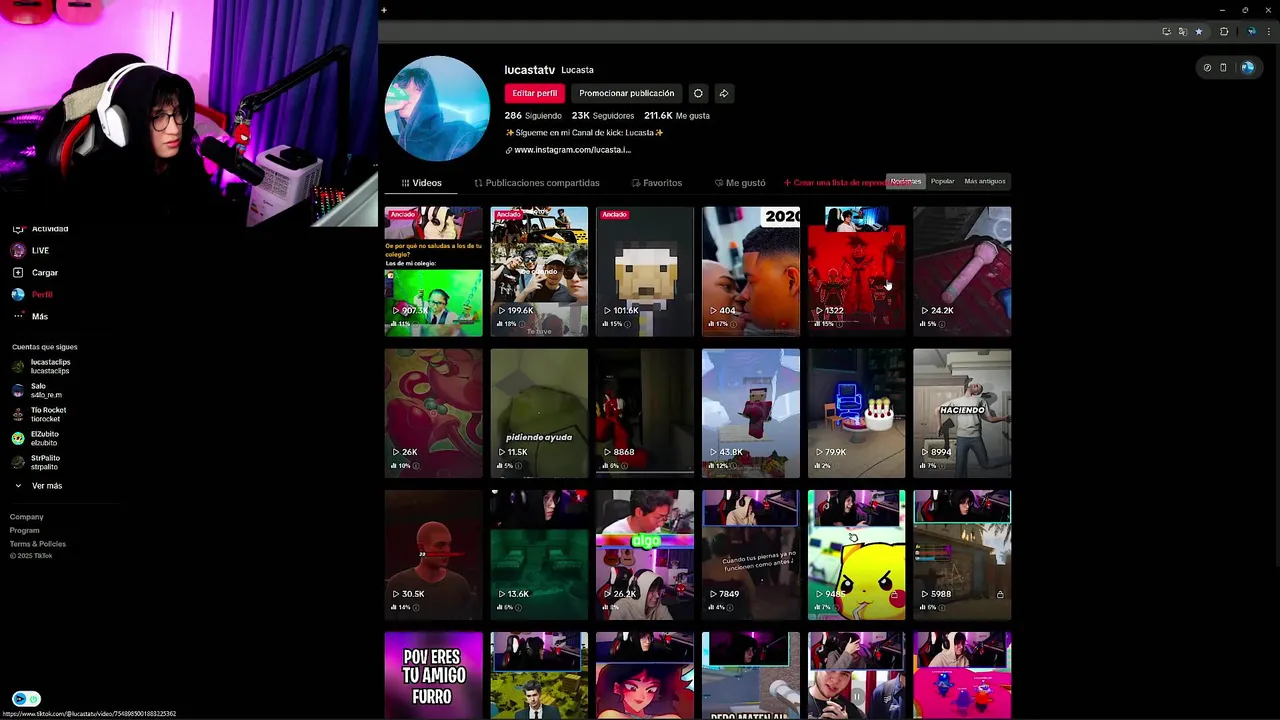
Task: Click the TikTok top-right profile avatar
Action: [1247, 68]
